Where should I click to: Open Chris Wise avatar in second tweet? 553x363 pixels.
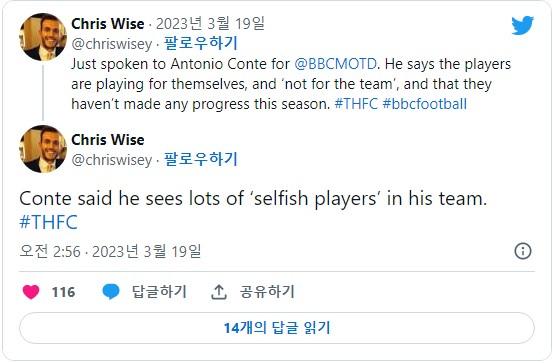(43, 149)
